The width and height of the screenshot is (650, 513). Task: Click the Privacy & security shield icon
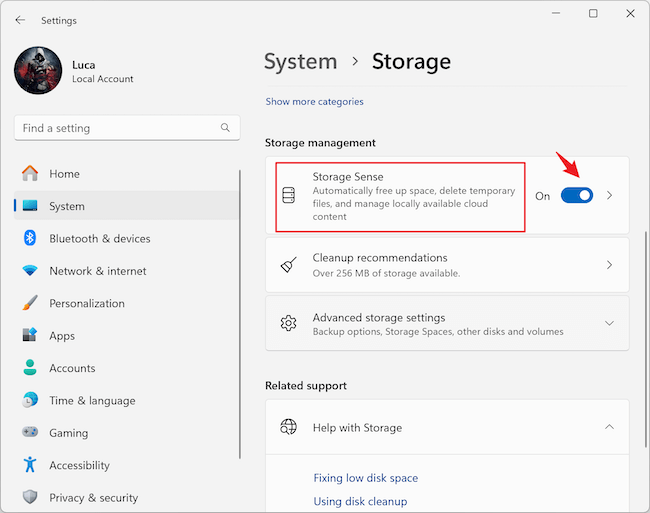(30, 497)
